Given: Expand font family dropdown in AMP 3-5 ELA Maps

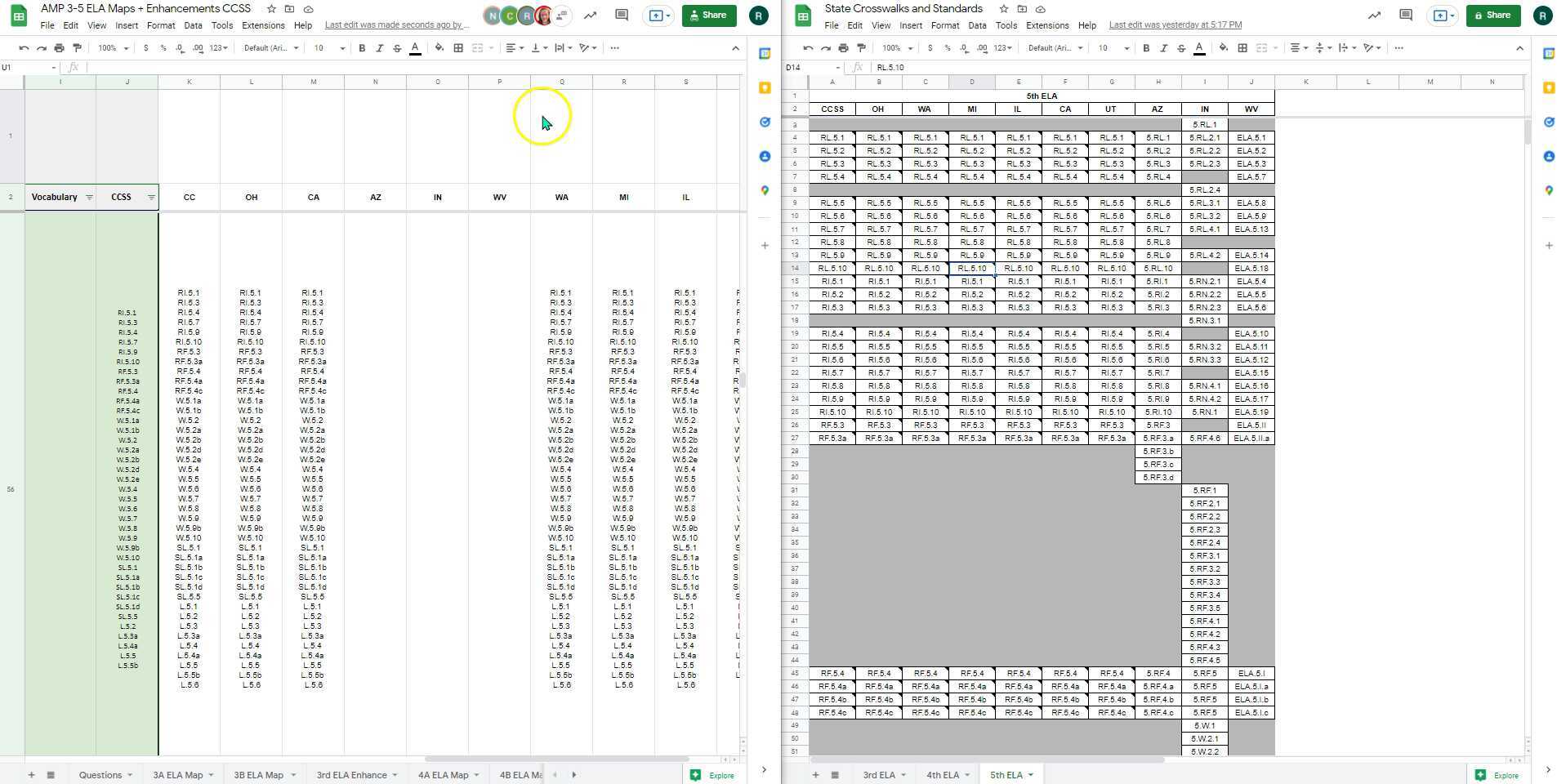Looking at the screenshot, I should click(271, 48).
